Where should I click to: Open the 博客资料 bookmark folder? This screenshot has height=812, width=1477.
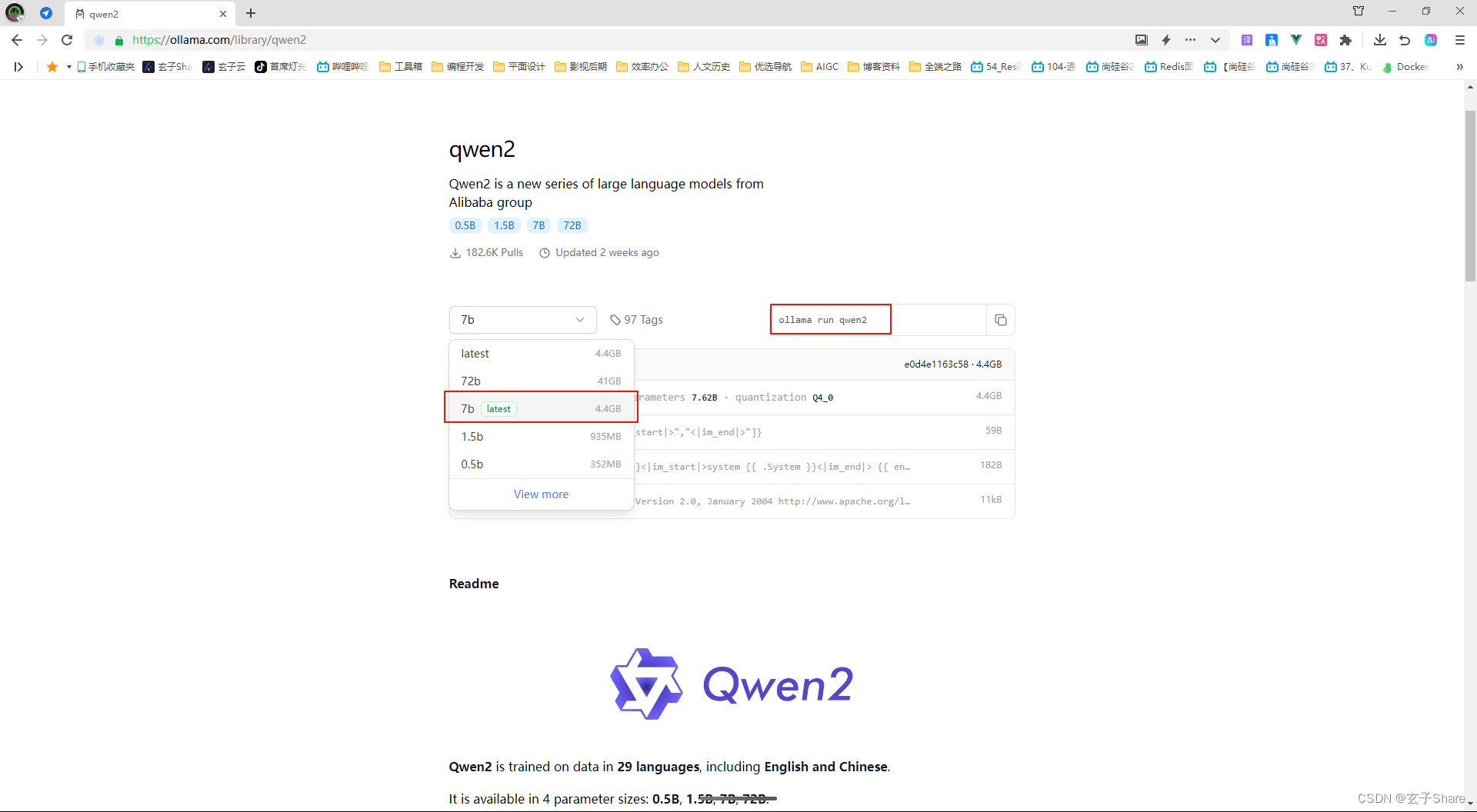874,67
